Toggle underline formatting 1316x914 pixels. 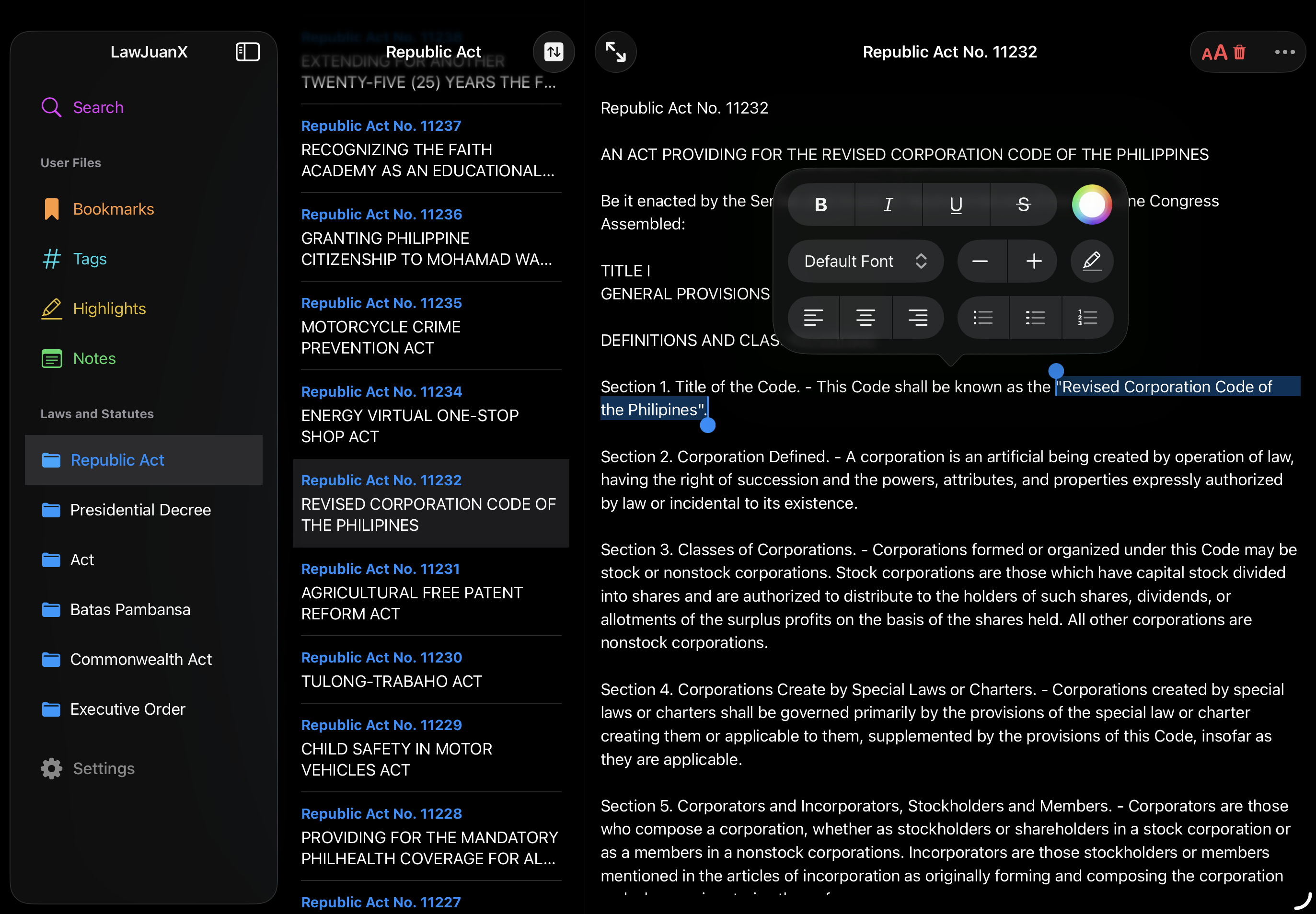(956, 205)
